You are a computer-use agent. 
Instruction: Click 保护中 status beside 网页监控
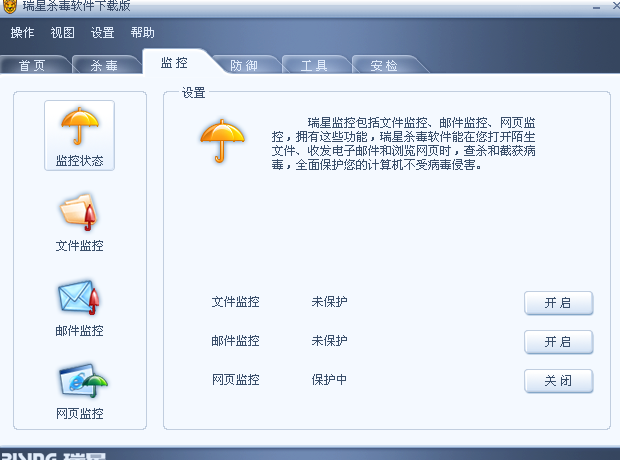point(329,380)
